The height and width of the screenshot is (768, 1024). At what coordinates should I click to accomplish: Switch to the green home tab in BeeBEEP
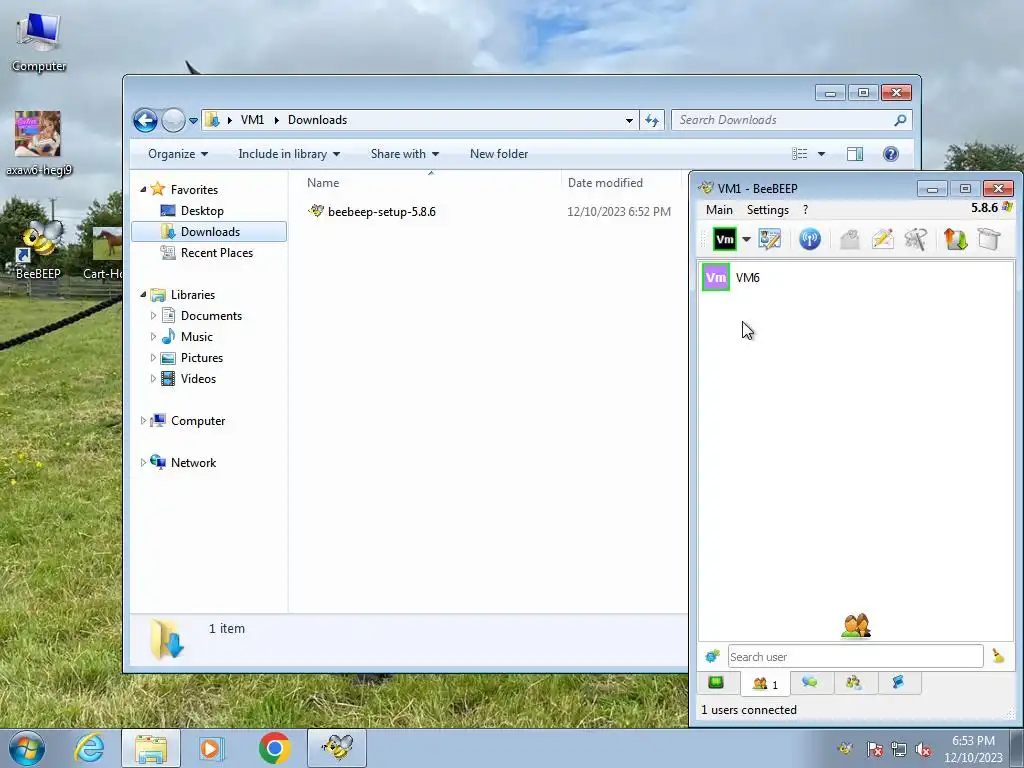click(716, 683)
